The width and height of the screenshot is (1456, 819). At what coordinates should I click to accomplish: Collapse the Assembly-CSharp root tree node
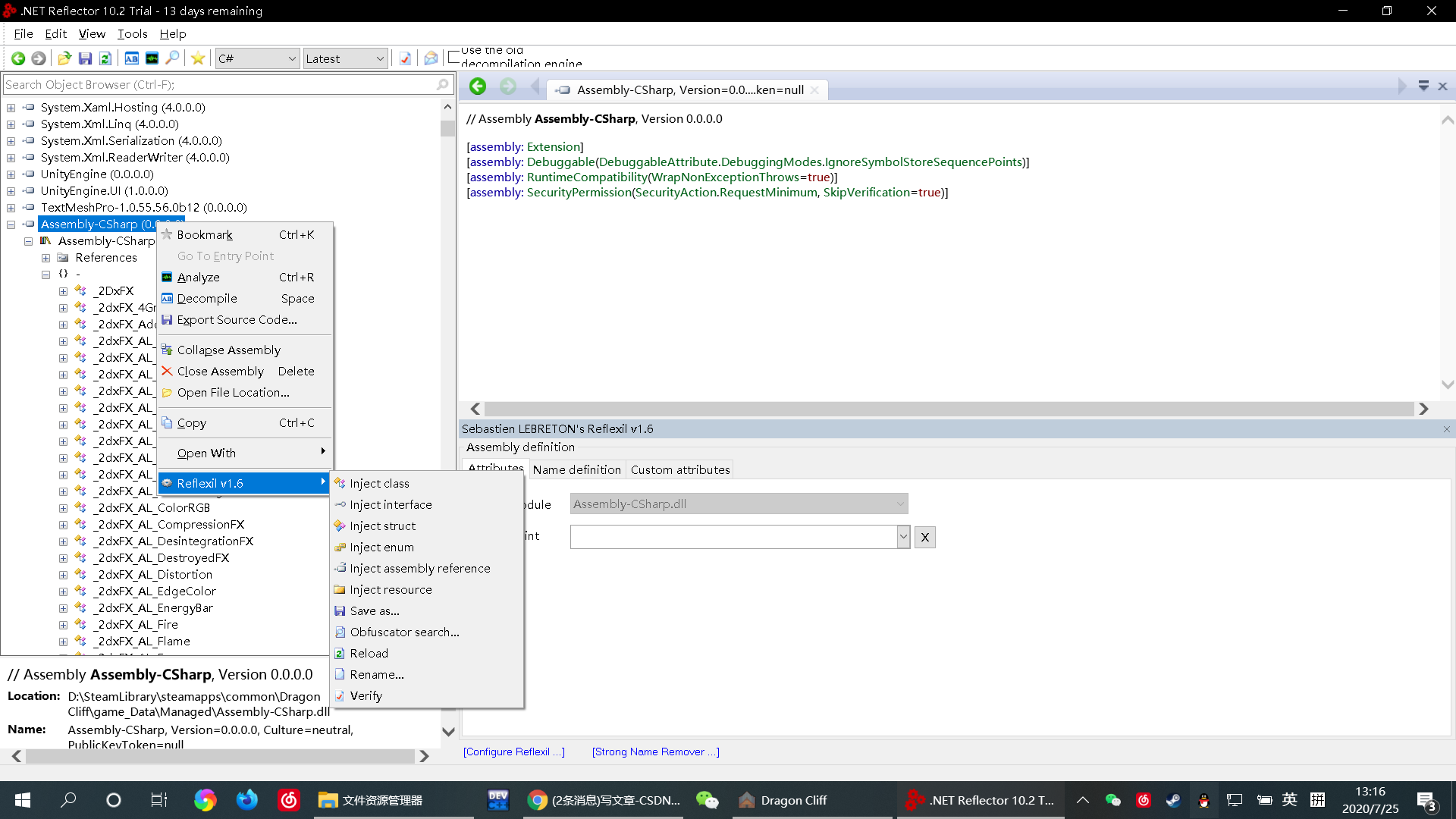(11, 224)
